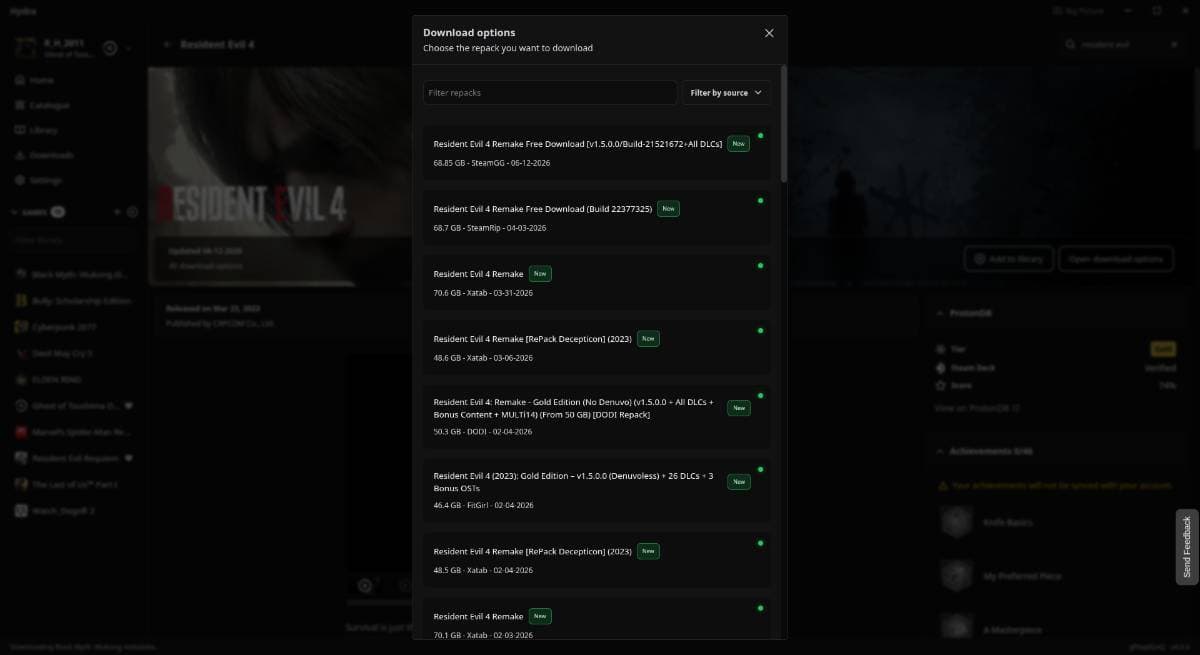1200x655 pixels.
Task: Click the Filter repacks input field
Action: coord(550,93)
